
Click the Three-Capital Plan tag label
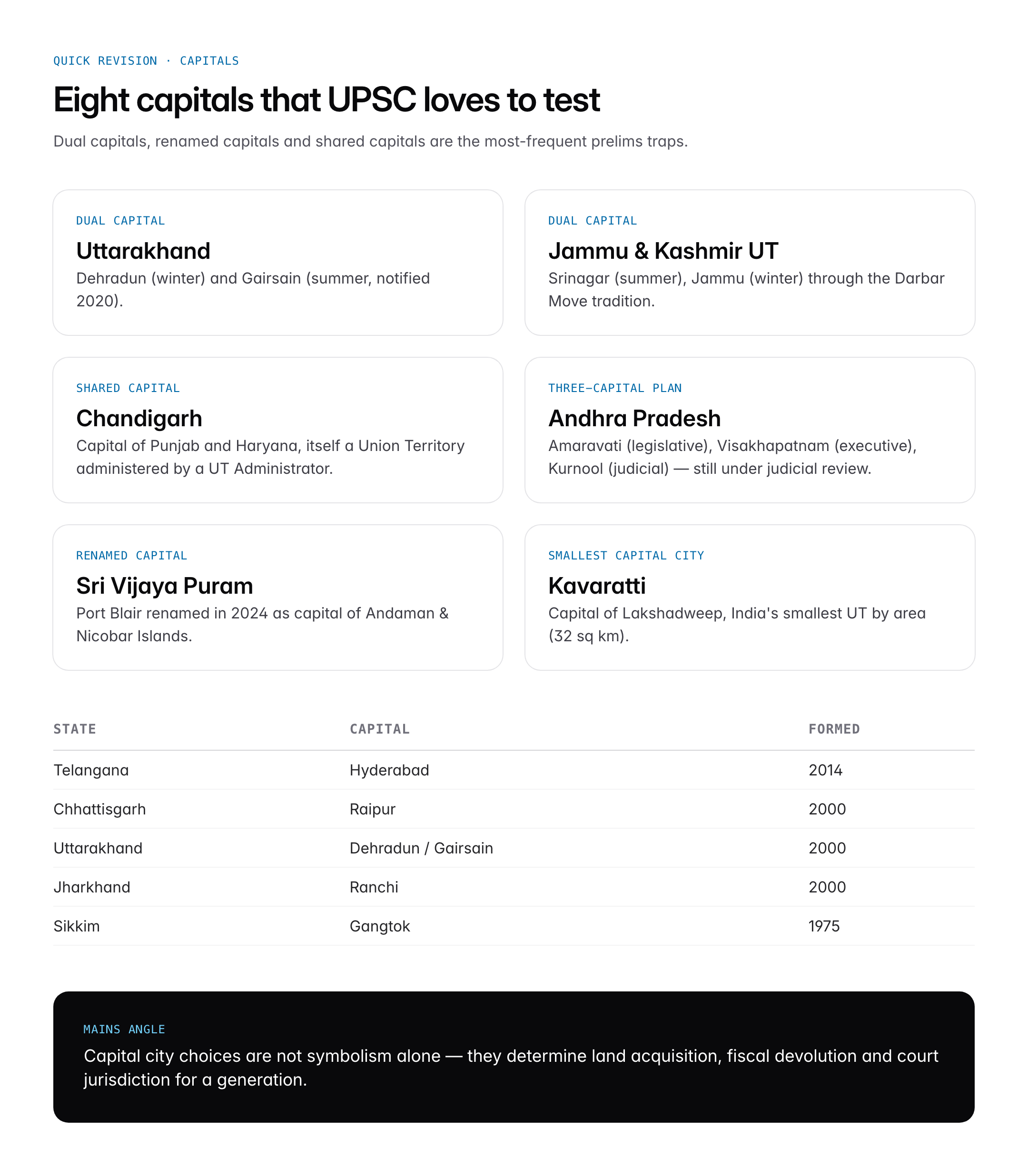[614, 388]
